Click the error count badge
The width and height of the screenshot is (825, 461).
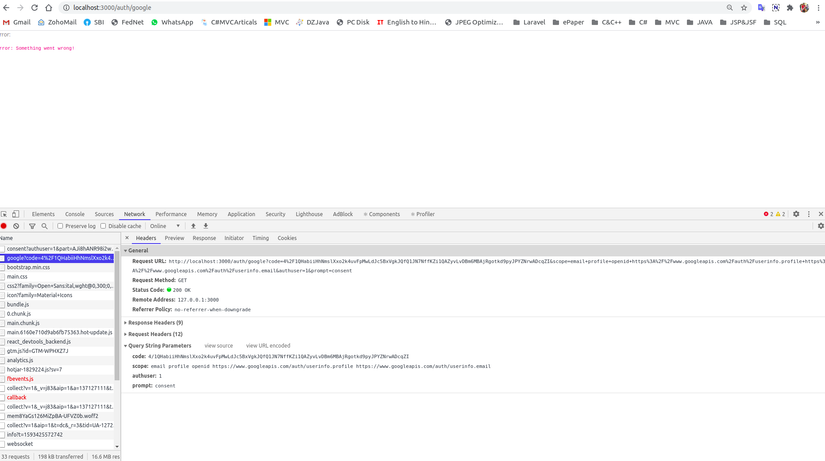tap(768, 214)
